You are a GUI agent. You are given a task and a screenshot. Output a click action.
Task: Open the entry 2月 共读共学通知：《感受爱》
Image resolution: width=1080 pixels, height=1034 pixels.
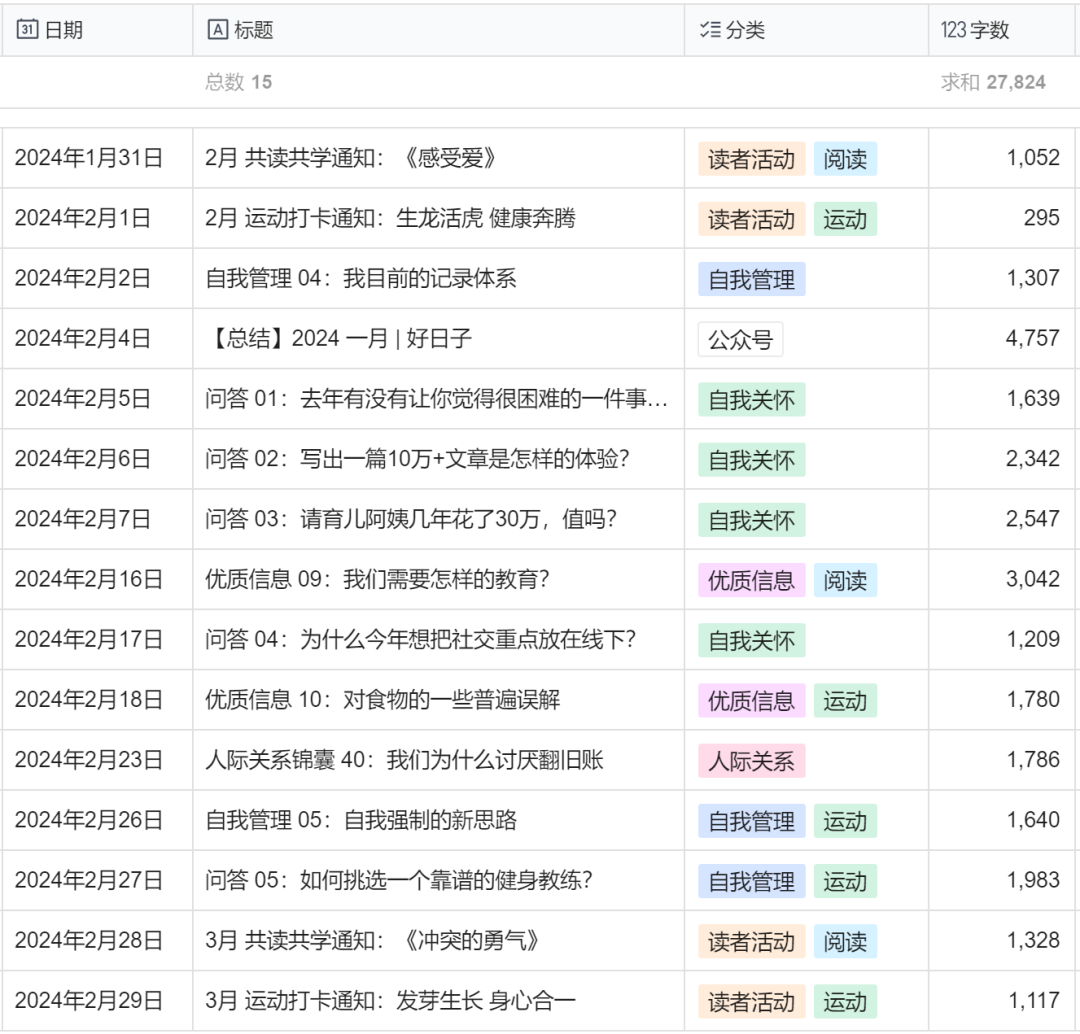point(351,158)
